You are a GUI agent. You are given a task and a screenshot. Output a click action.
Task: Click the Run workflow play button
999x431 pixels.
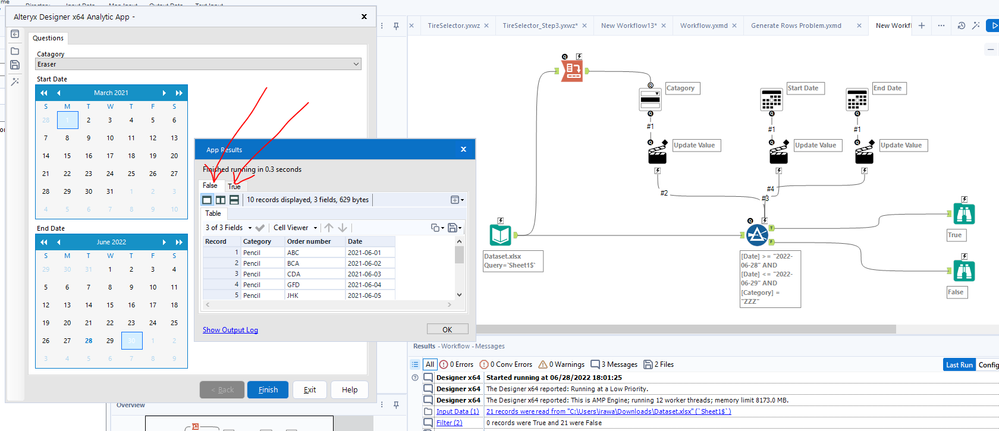[993, 26]
